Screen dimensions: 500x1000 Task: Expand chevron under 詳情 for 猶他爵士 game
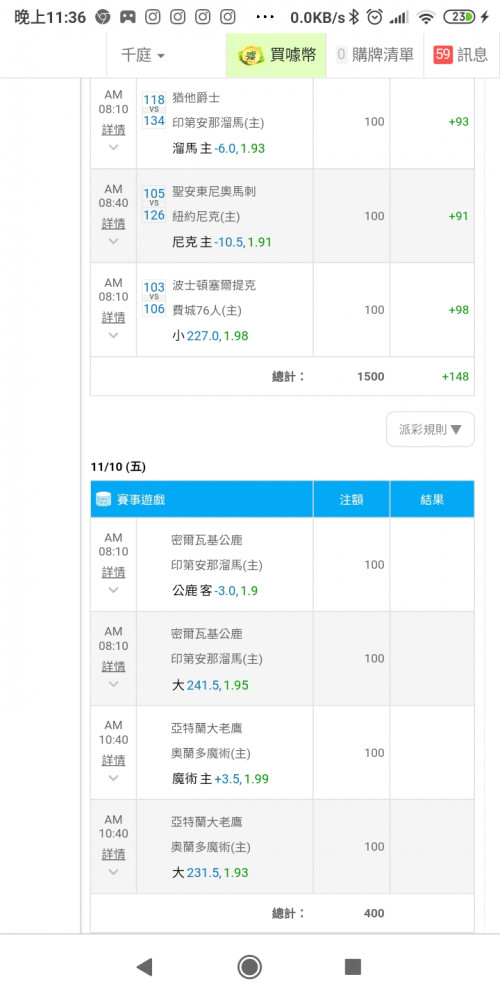point(114,147)
